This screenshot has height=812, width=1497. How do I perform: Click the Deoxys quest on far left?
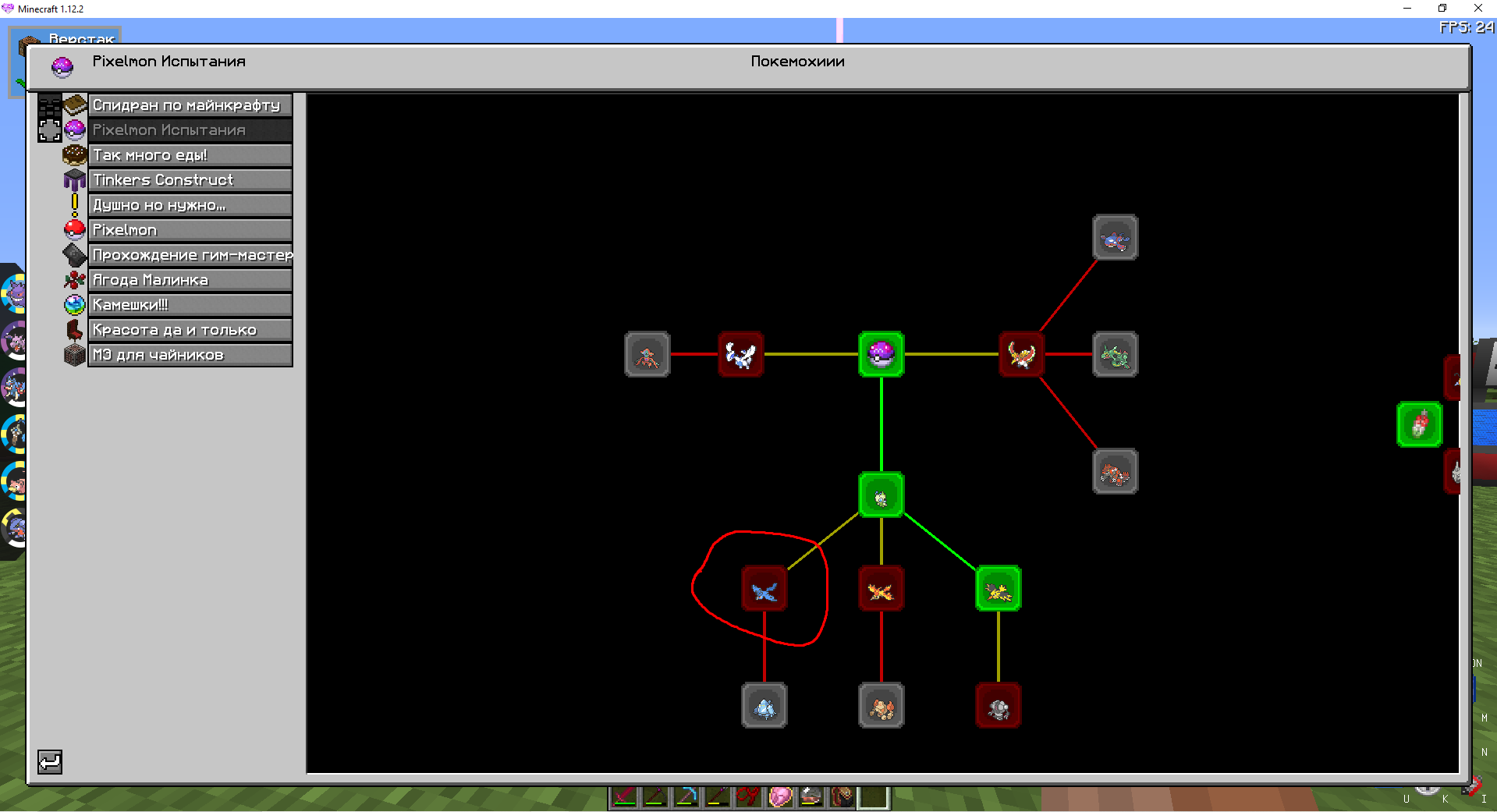tap(647, 354)
